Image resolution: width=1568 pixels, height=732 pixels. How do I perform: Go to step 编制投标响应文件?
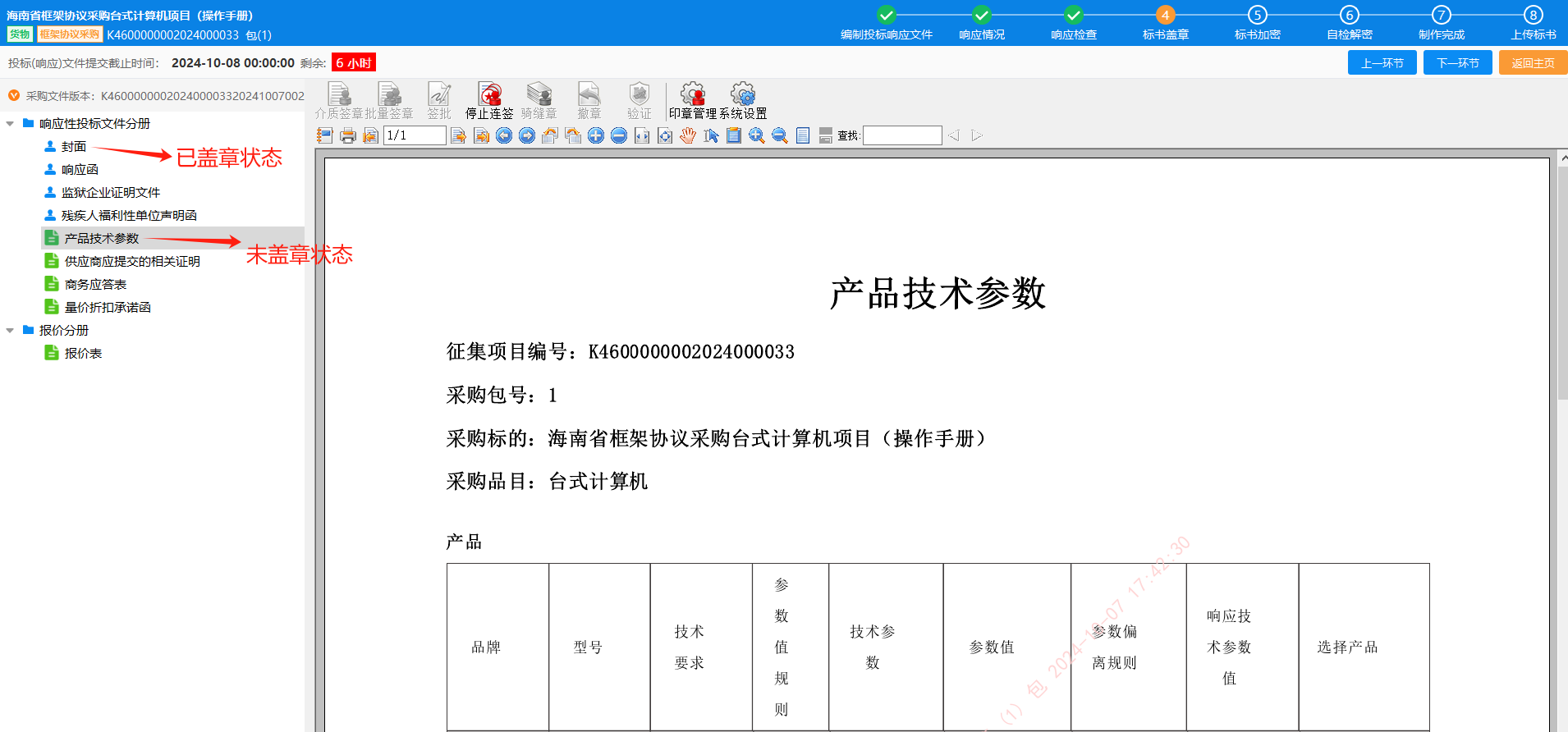pyautogui.click(x=887, y=23)
